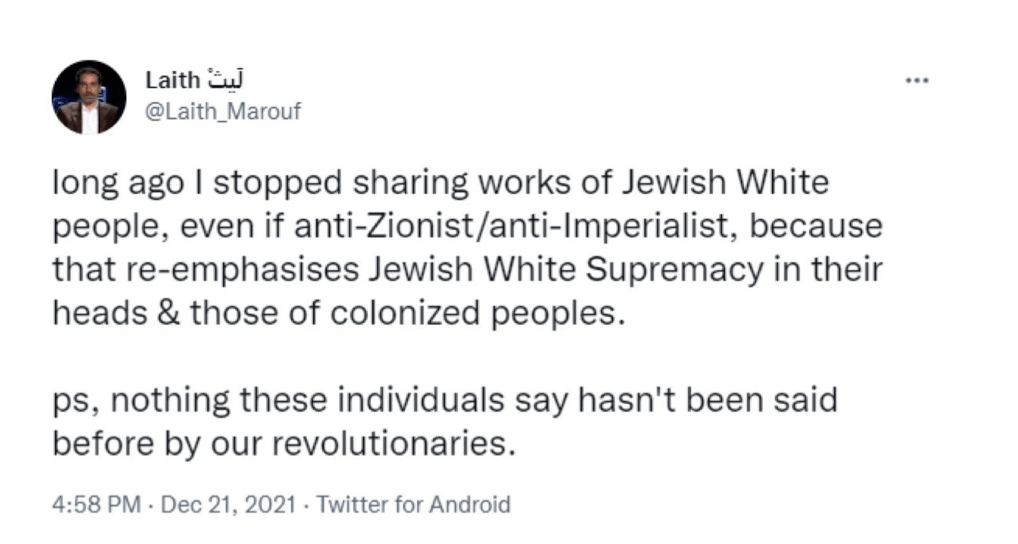Click the line starting "long ago I stopped"
1018x544 pixels.
tap(439, 184)
